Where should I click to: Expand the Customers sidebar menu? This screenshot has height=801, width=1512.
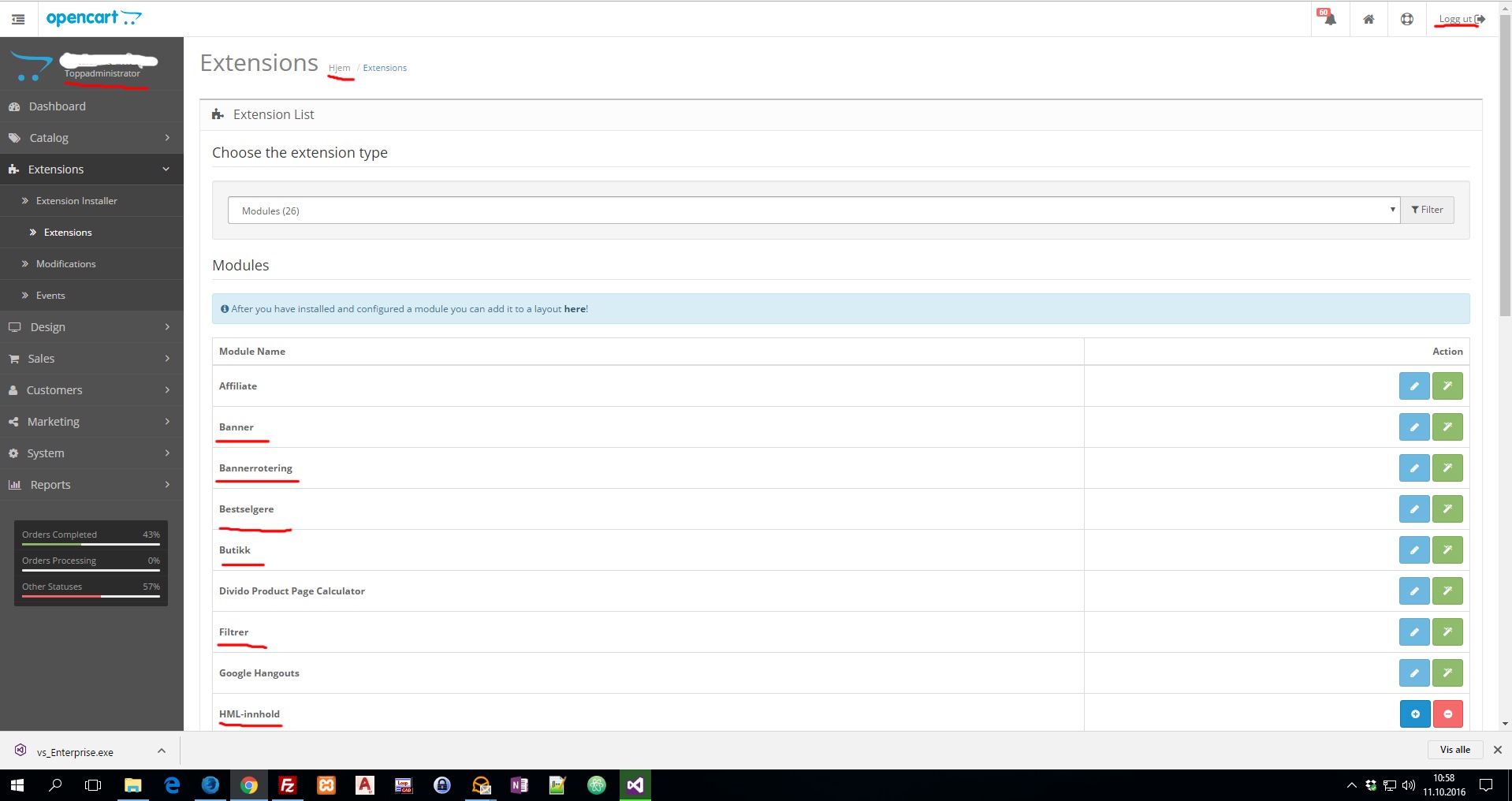(x=91, y=390)
